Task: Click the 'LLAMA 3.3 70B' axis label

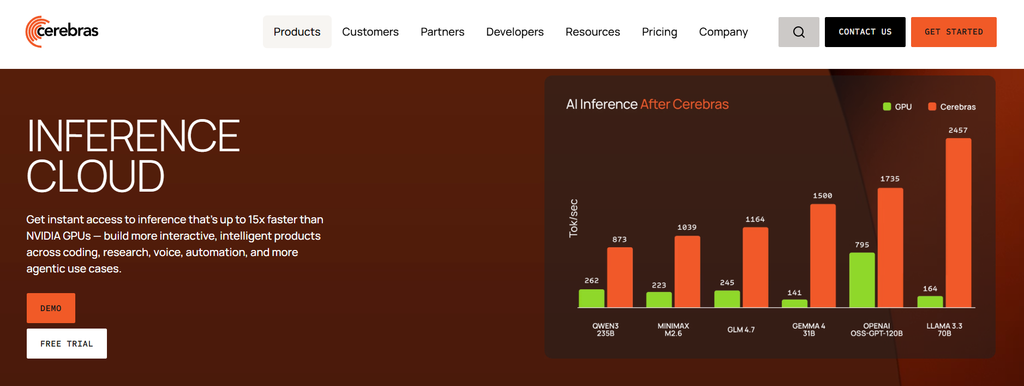Action: [944, 329]
